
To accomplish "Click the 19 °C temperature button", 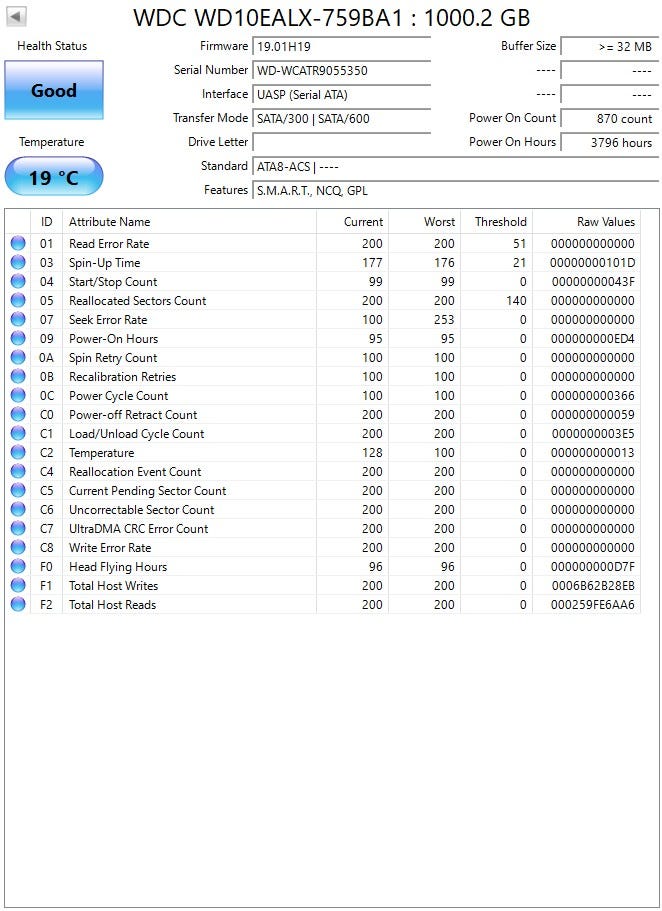I will pos(53,177).
